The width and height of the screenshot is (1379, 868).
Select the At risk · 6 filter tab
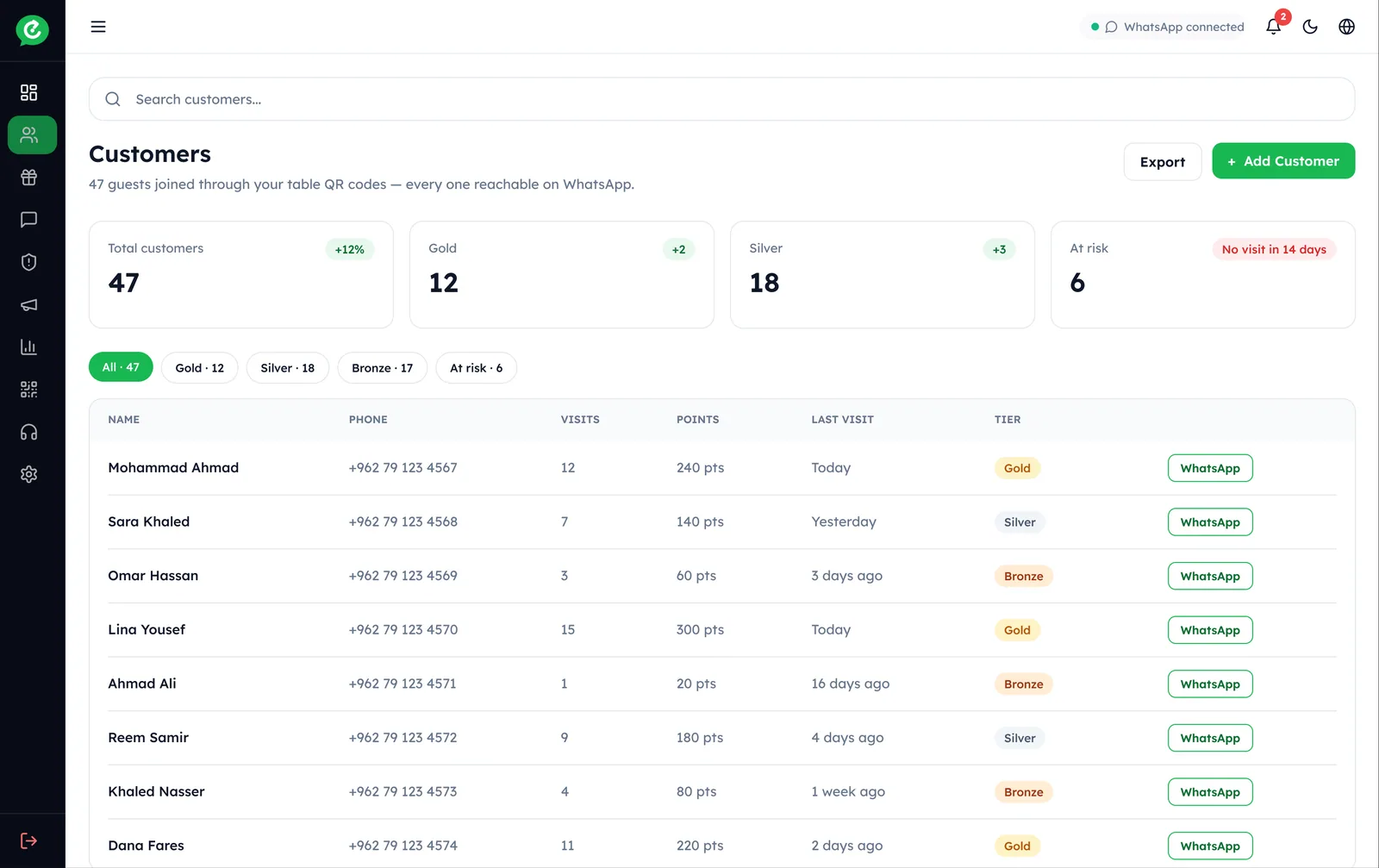[477, 368]
